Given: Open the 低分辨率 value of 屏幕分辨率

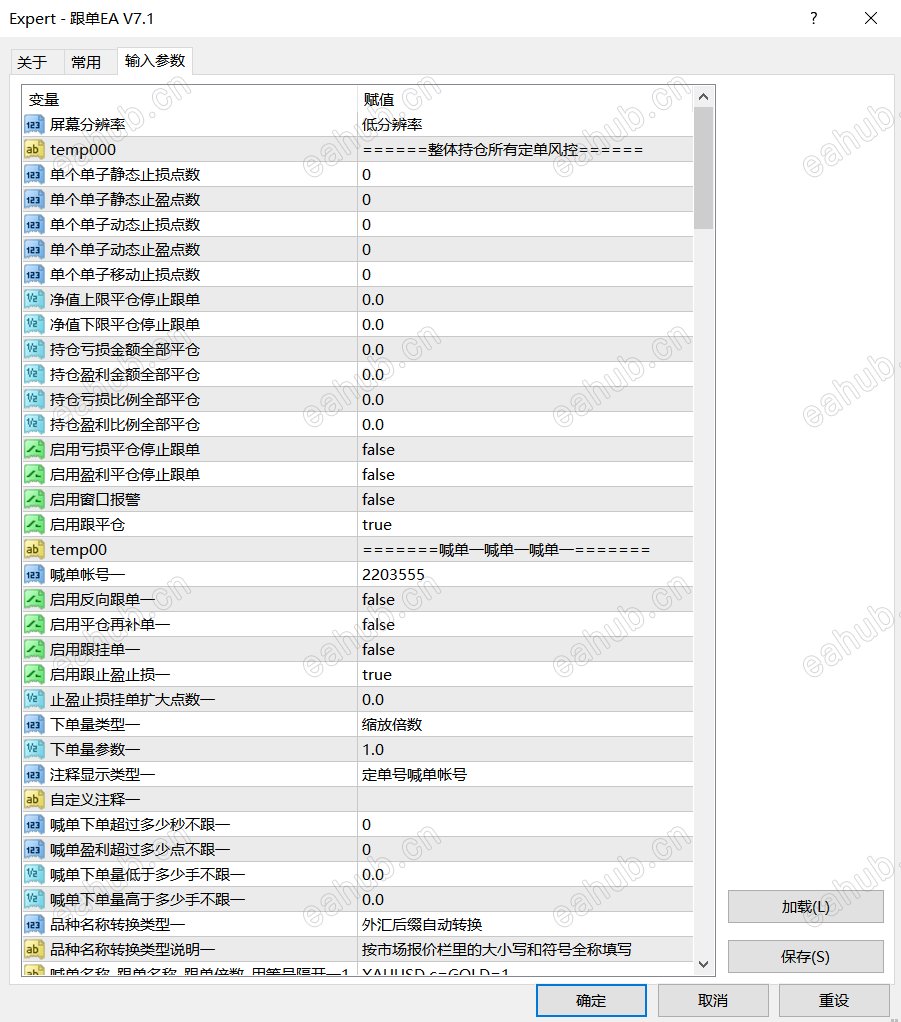Looking at the screenshot, I should (x=525, y=124).
